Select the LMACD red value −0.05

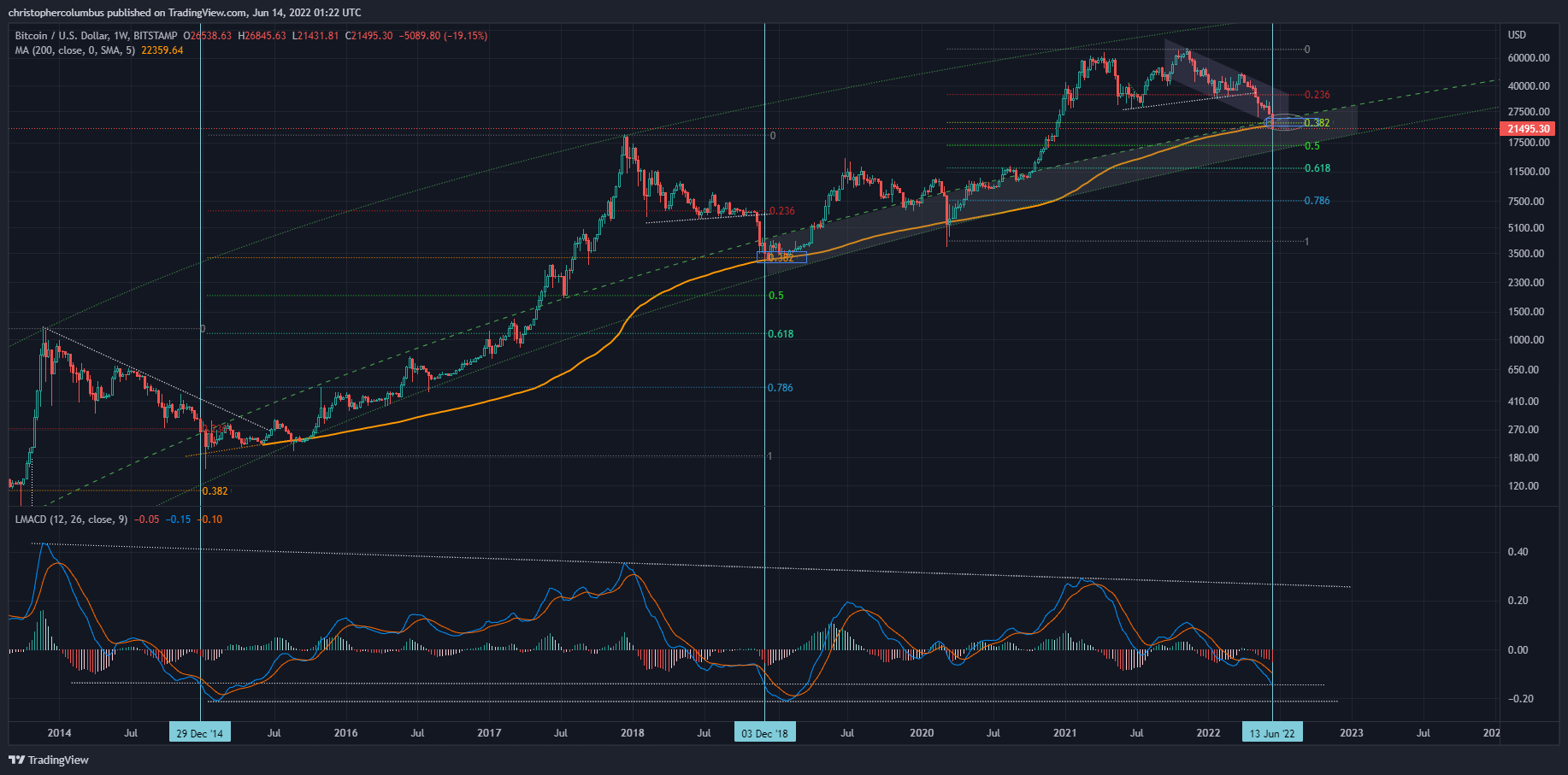pyautogui.click(x=147, y=520)
